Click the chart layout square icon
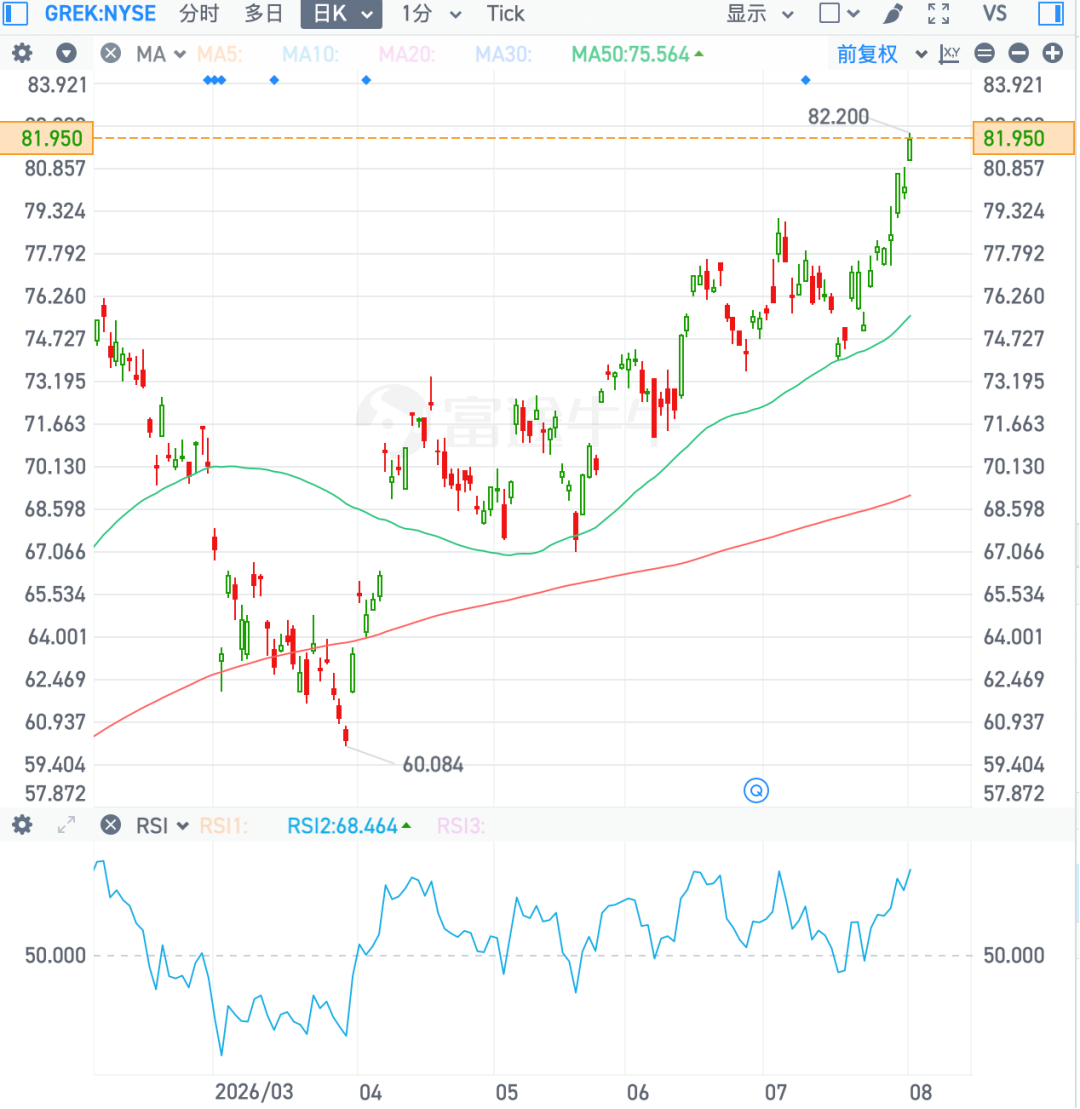Viewport: 1080px width, 1109px height. point(829,13)
